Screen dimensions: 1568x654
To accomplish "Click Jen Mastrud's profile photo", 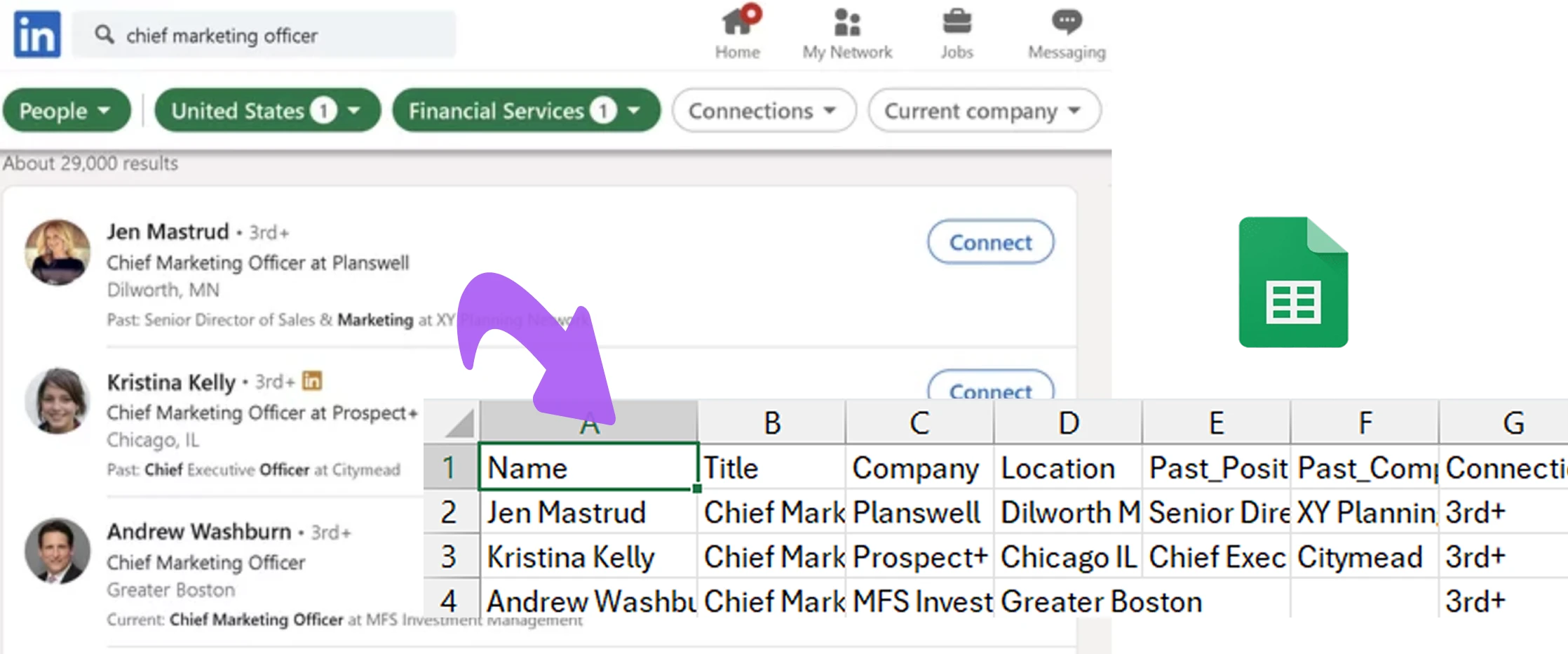I will click(x=58, y=252).
